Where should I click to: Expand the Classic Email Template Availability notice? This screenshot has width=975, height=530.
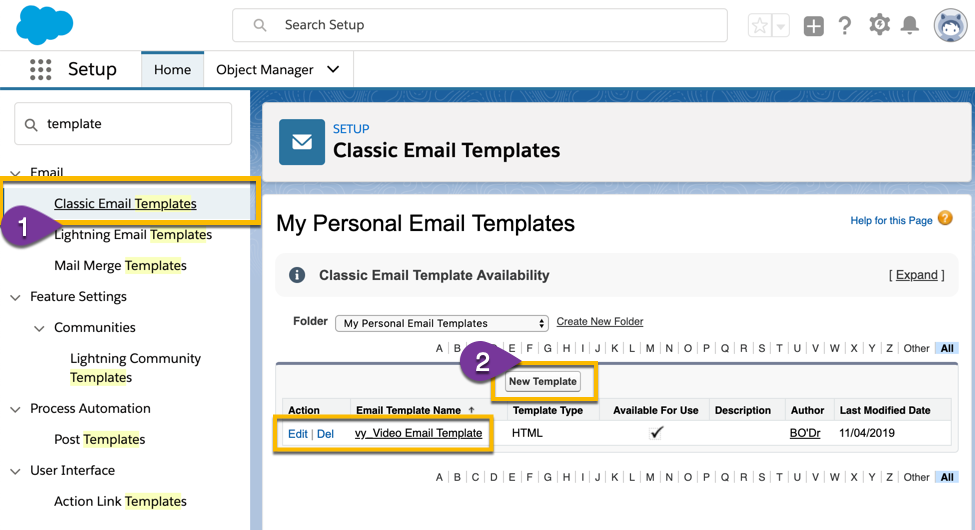(x=917, y=275)
